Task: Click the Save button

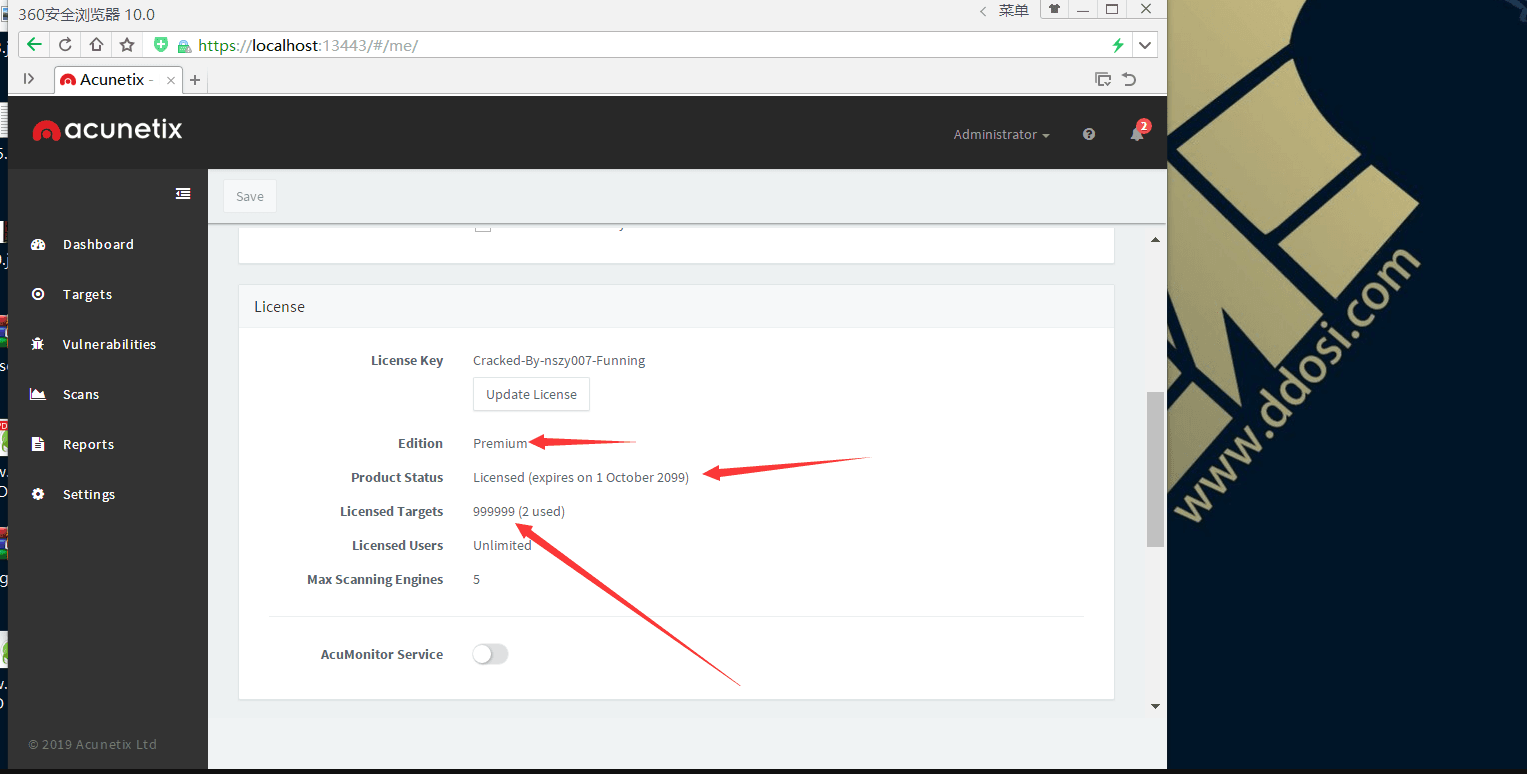Action: tap(250, 196)
